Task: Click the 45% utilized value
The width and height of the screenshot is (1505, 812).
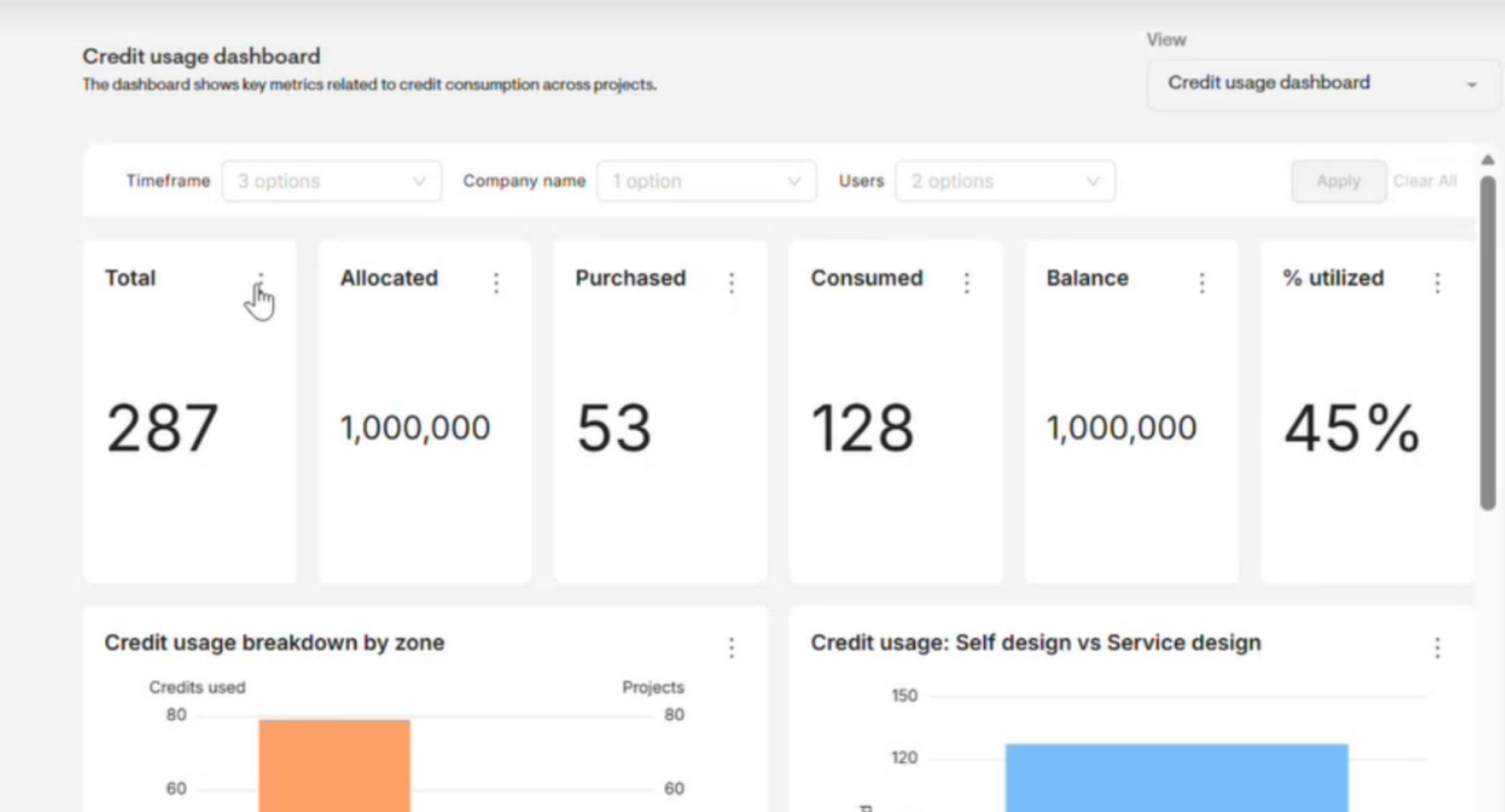Action: click(x=1352, y=428)
